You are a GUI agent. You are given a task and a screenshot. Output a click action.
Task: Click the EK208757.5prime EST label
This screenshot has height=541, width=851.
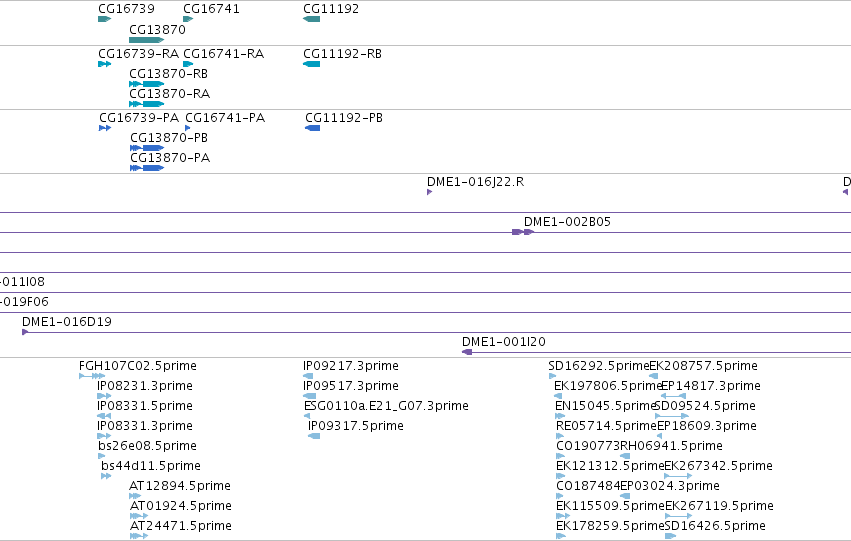tap(703, 366)
